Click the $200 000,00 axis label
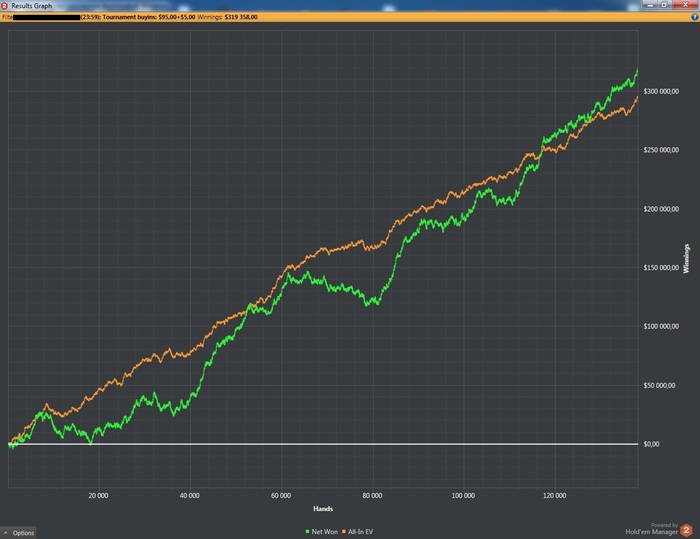The height and width of the screenshot is (539, 700). 661,209
